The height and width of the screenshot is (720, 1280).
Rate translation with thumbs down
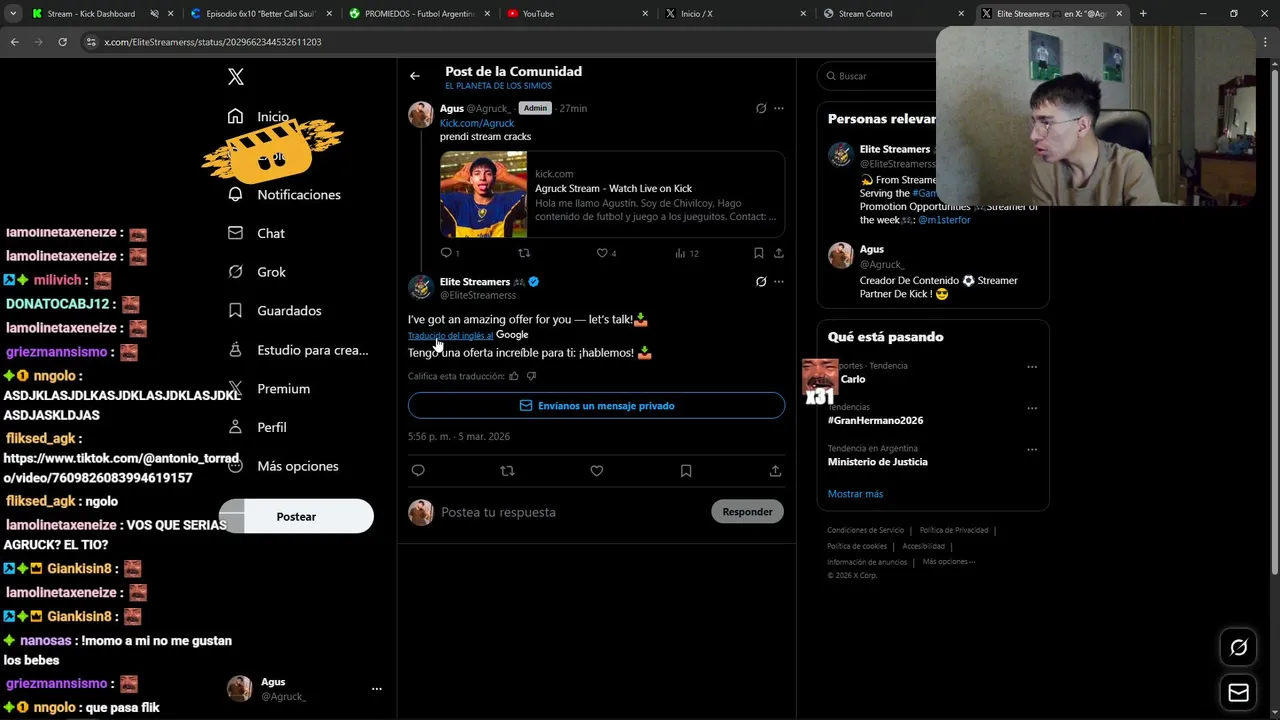pyautogui.click(x=531, y=376)
